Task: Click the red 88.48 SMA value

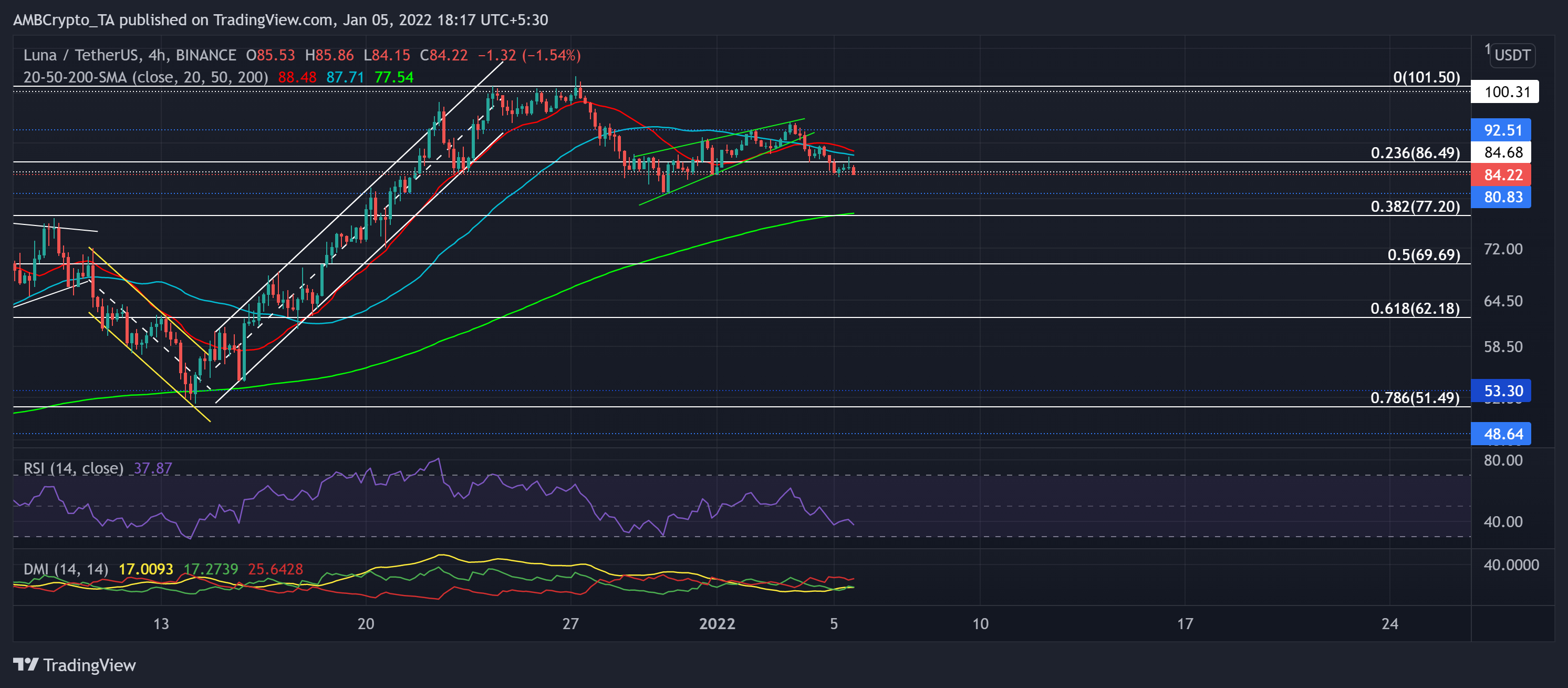Action: (x=297, y=77)
